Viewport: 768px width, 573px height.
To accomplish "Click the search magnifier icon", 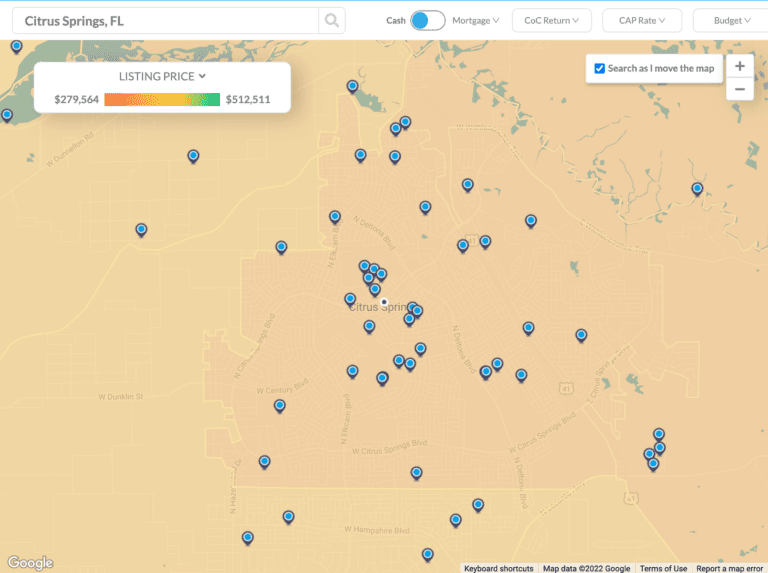I will 331,20.
